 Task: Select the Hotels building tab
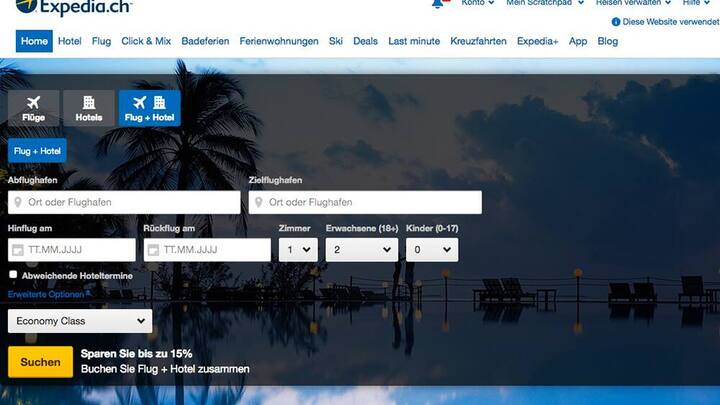click(x=89, y=108)
